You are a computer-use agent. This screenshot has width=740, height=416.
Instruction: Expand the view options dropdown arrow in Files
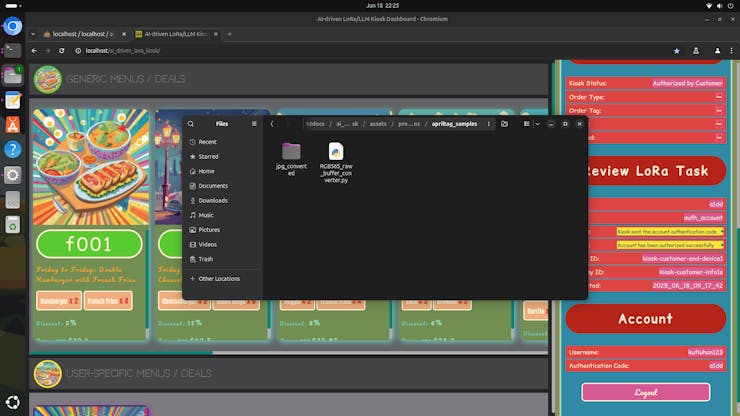pyautogui.click(x=537, y=124)
